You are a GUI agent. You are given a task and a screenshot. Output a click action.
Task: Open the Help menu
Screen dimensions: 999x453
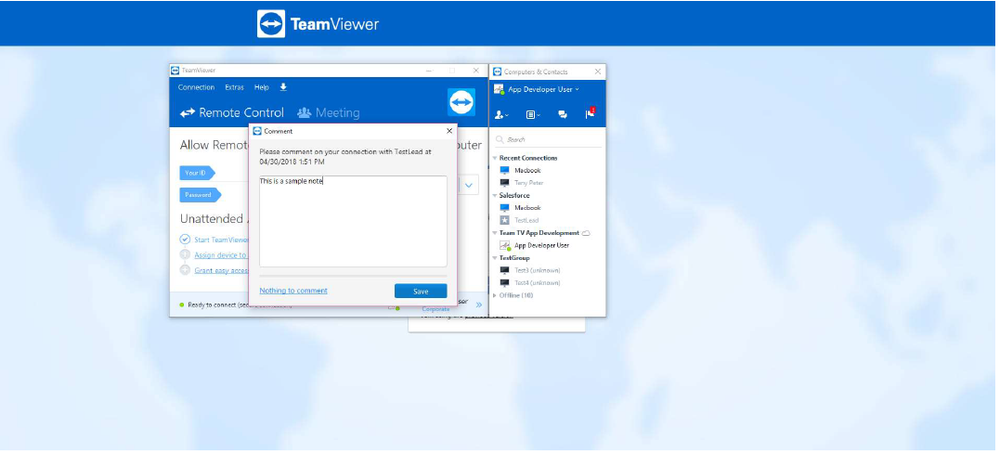tap(261, 87)
